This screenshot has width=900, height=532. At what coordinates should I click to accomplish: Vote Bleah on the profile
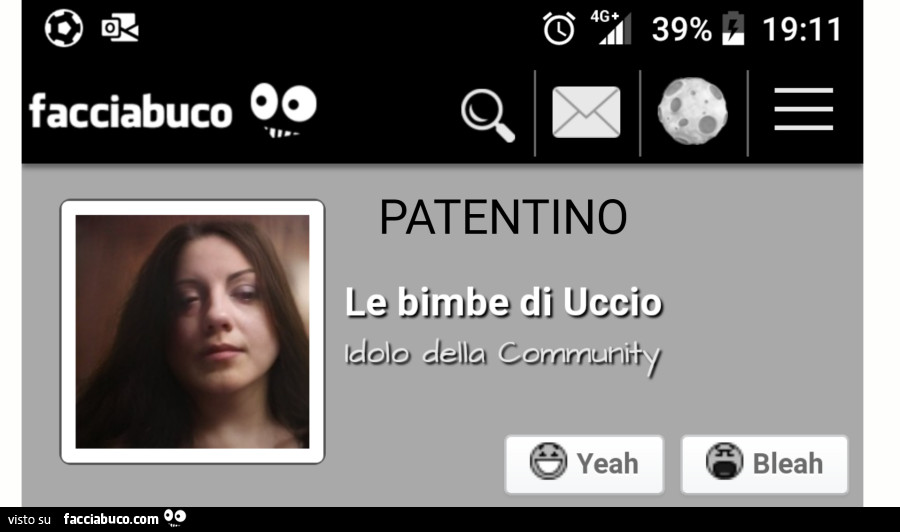point(764,464)
